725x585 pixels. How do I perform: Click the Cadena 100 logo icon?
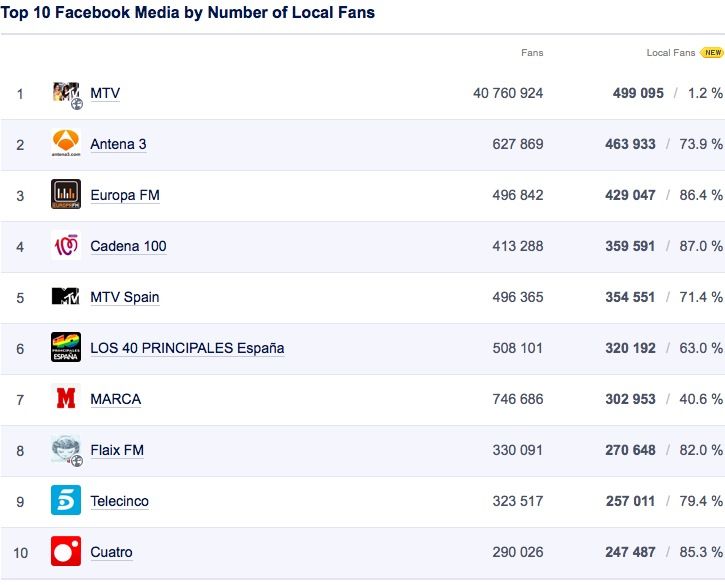click(x=66, y=246)
